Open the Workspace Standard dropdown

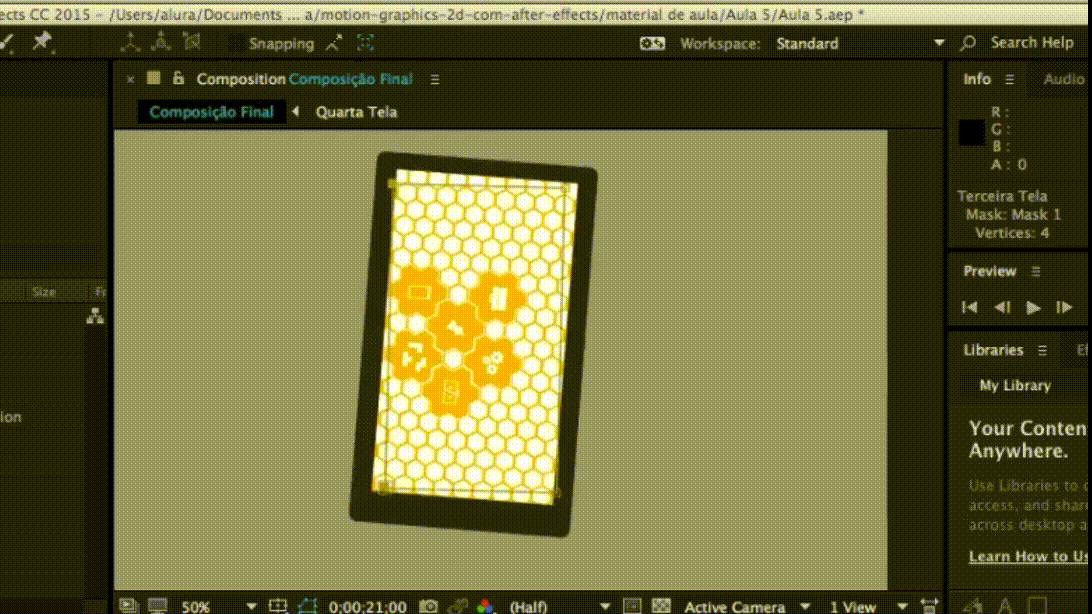point(938,43)
